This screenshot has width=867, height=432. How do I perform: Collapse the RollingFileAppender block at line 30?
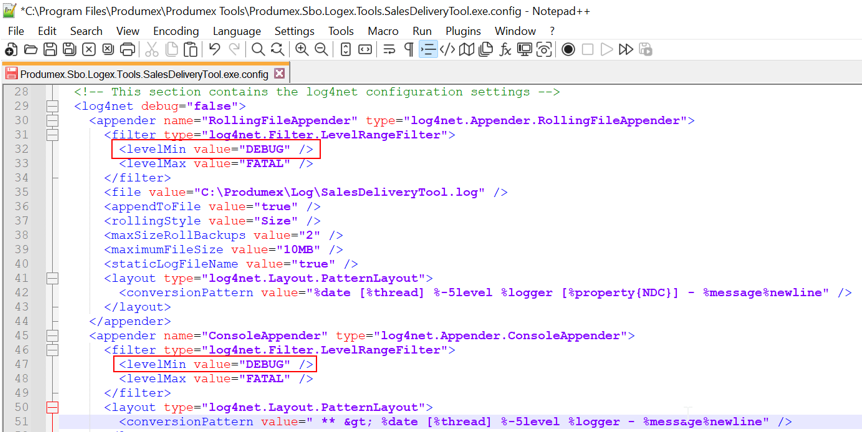pos(53,120)
